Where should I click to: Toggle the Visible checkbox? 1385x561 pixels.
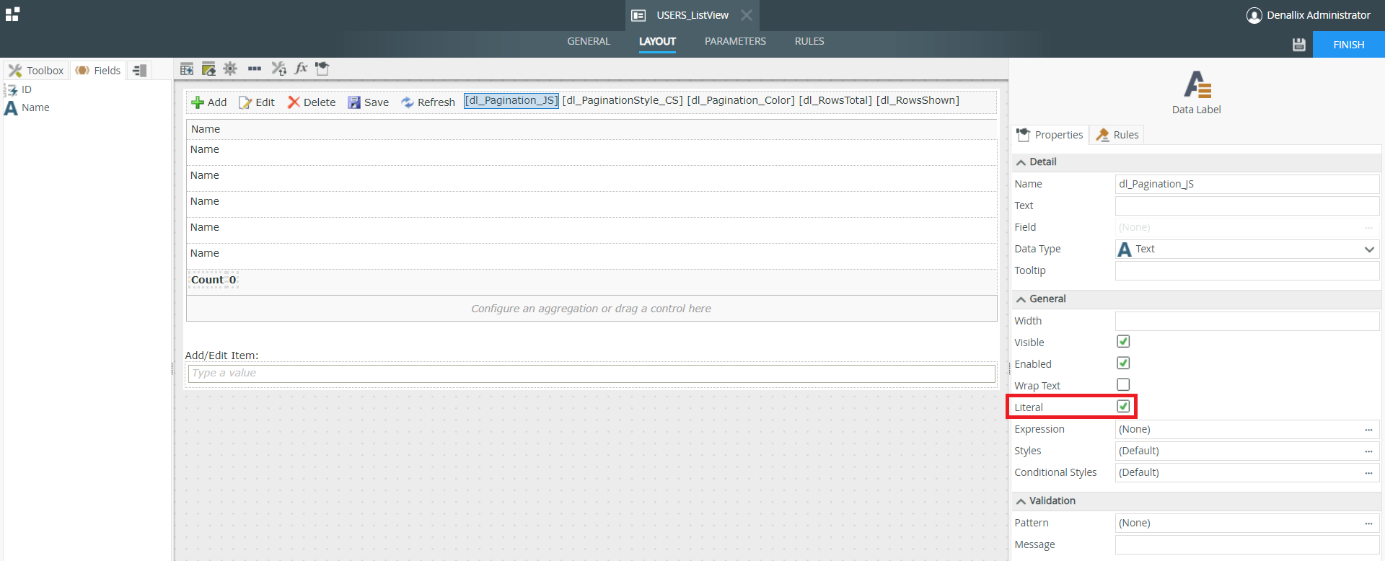[x=1123, y=342]
